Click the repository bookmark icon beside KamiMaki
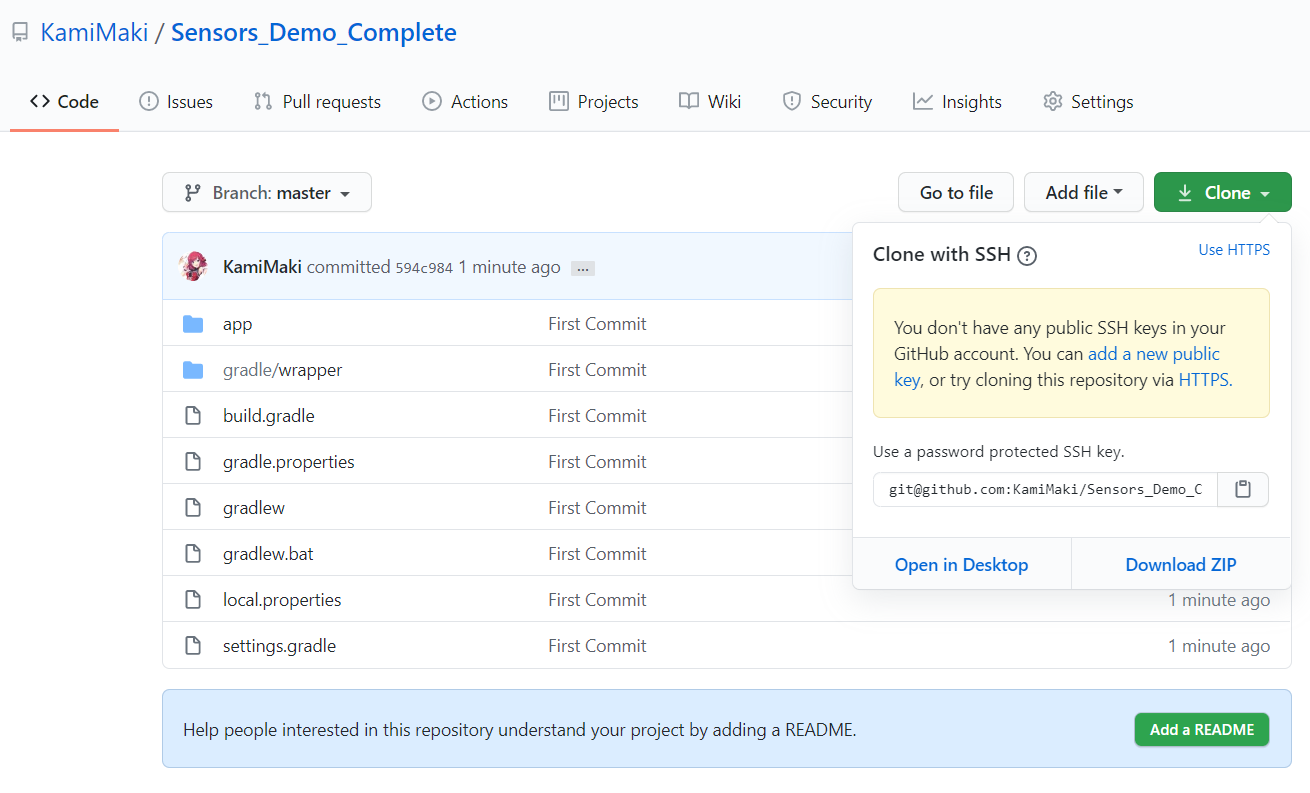This screenshot has height=793, width=1310. [x=19, y=31]
